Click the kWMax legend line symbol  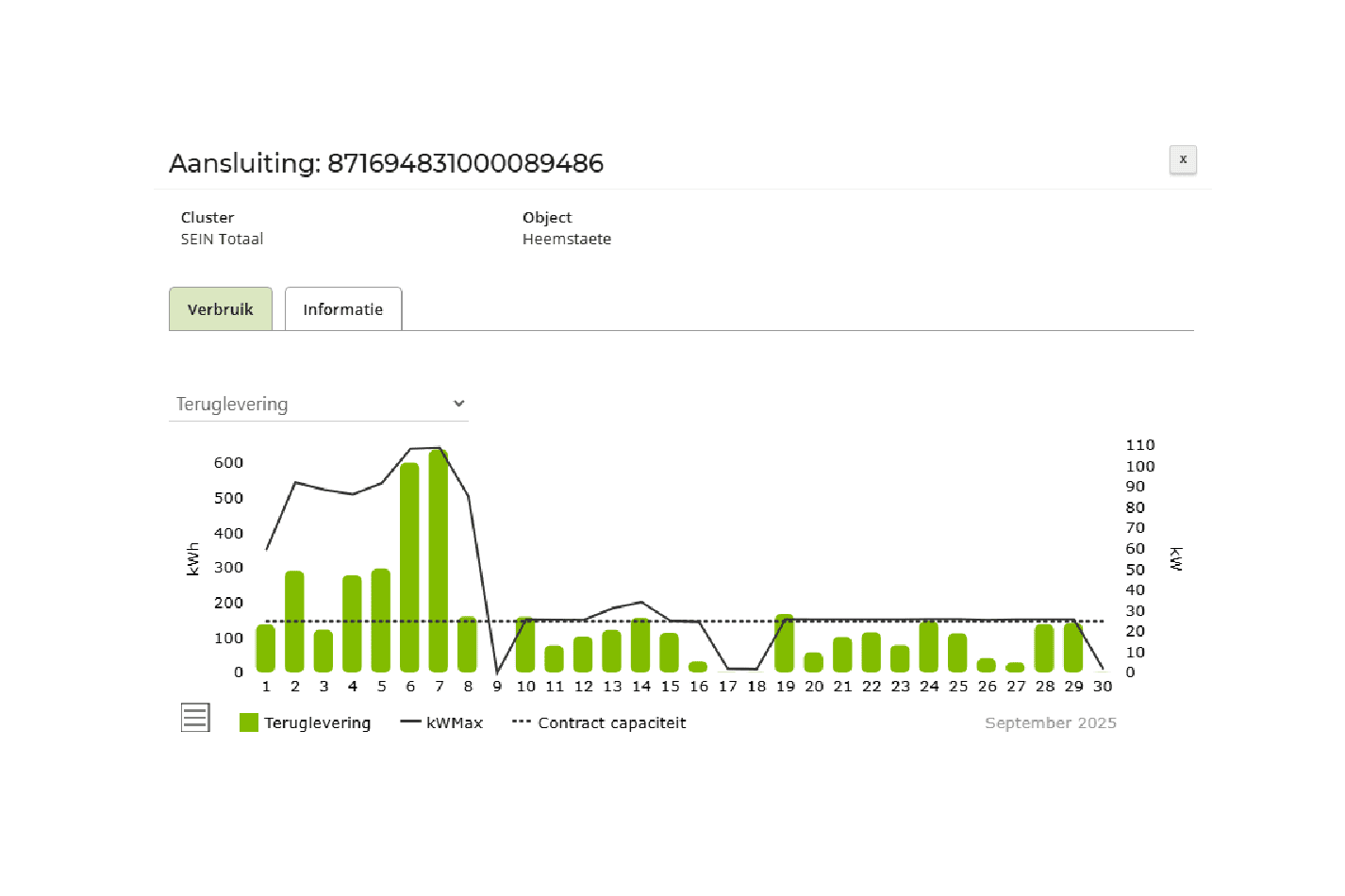pyautogui.click(x=410, y=722)
